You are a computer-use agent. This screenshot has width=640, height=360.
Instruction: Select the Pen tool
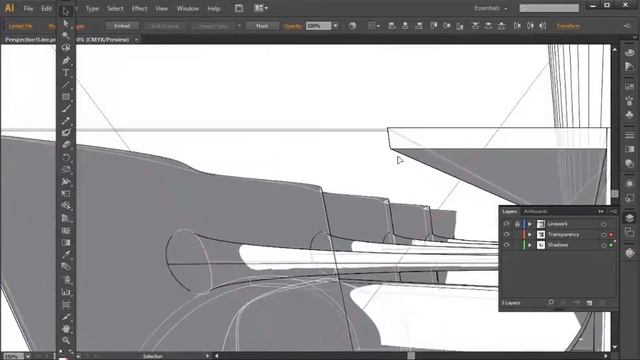(66, 60)
